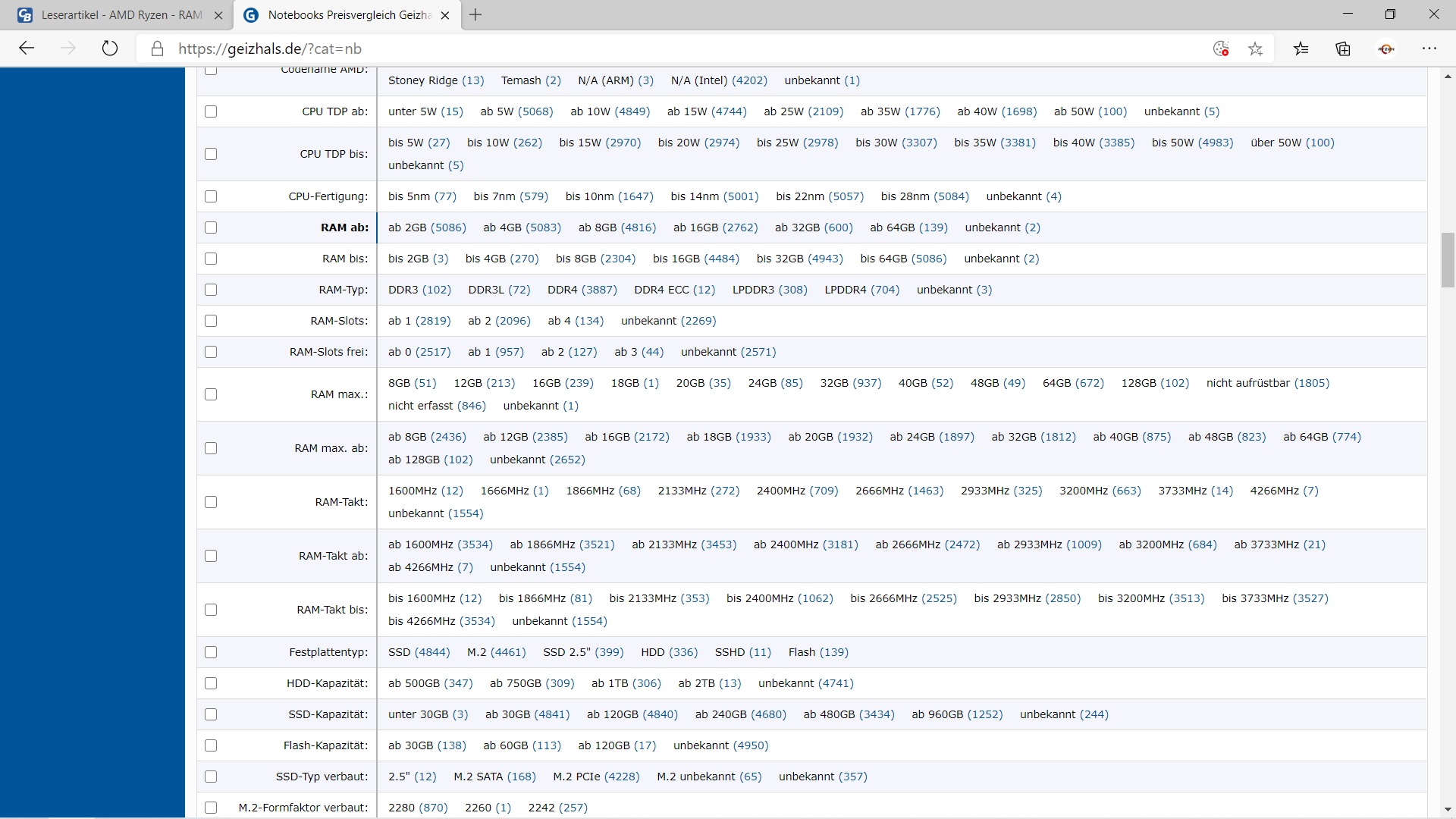Image resolution: width=1456 pixels, height=819 pixels.
Task: Click the tracking prevention cookie icon
Action: [1221, 49]
